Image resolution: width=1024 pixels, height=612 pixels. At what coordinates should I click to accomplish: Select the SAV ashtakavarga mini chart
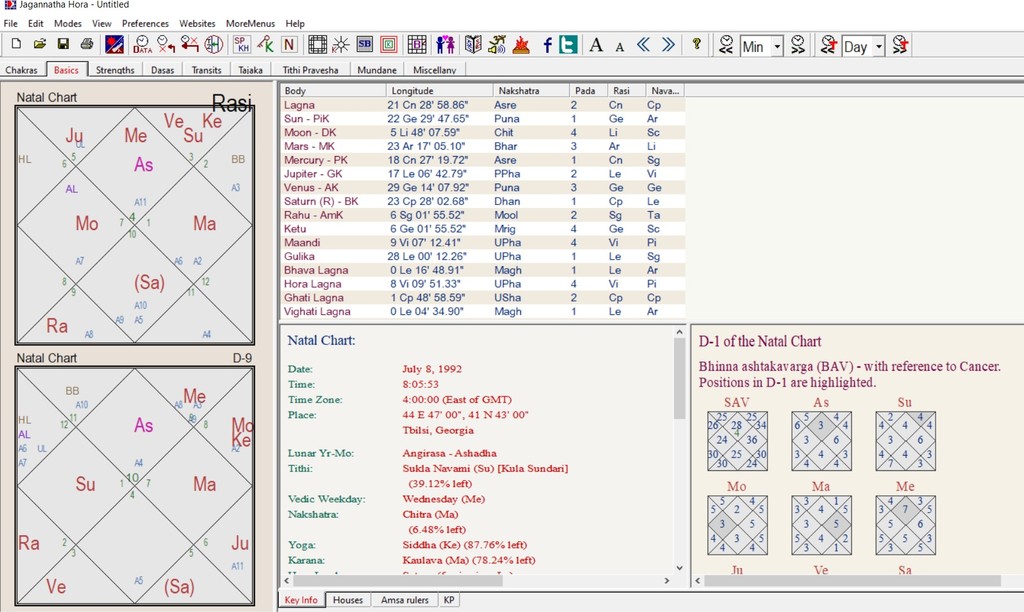737,441
